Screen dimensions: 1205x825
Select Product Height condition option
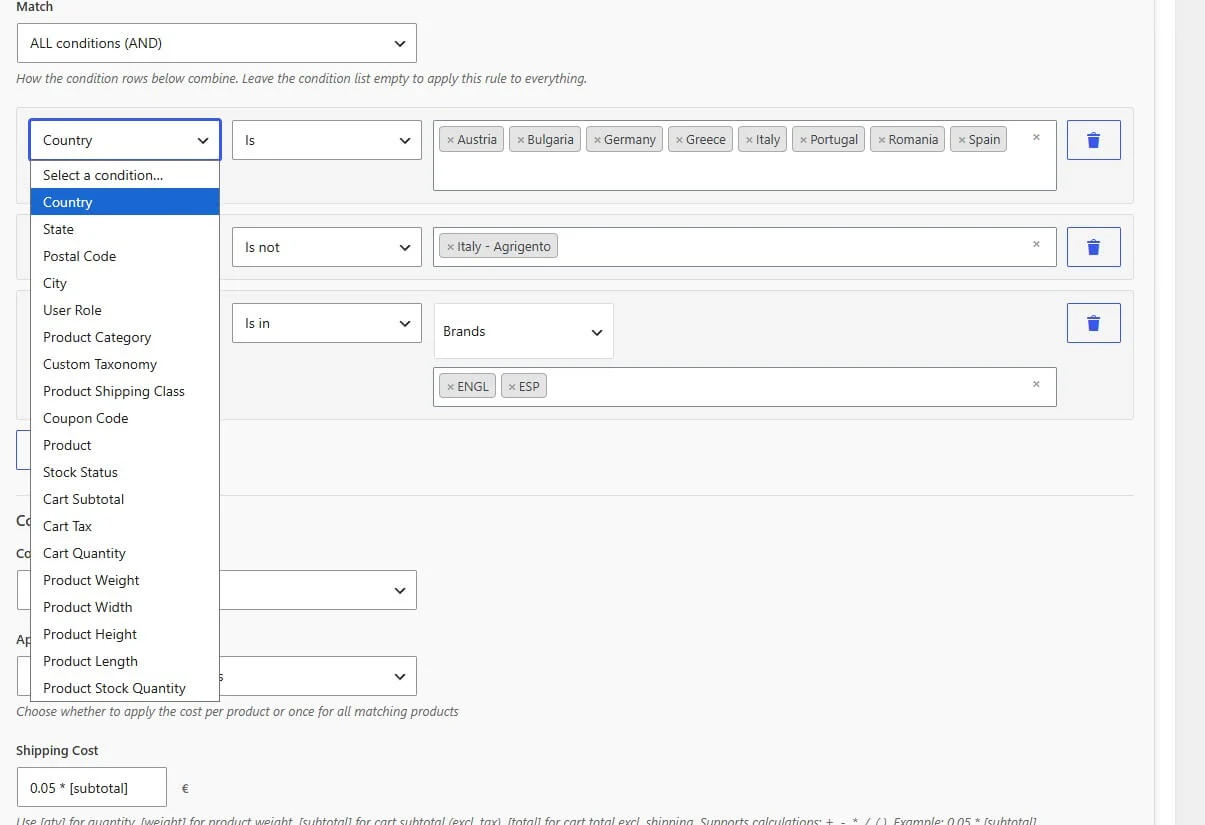click(x=125, y=634)
